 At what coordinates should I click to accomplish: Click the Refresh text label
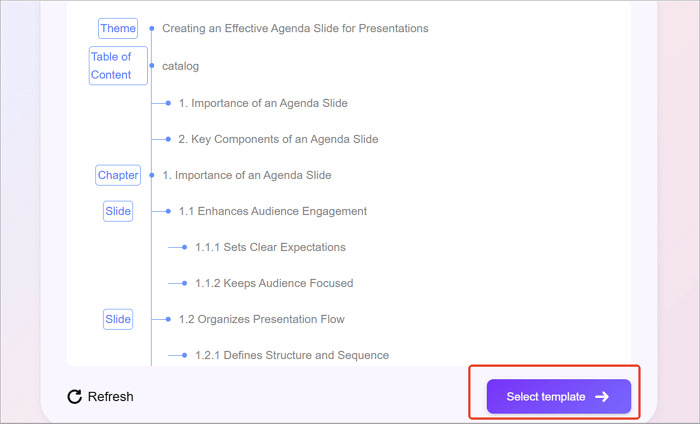tap(110, 397)
